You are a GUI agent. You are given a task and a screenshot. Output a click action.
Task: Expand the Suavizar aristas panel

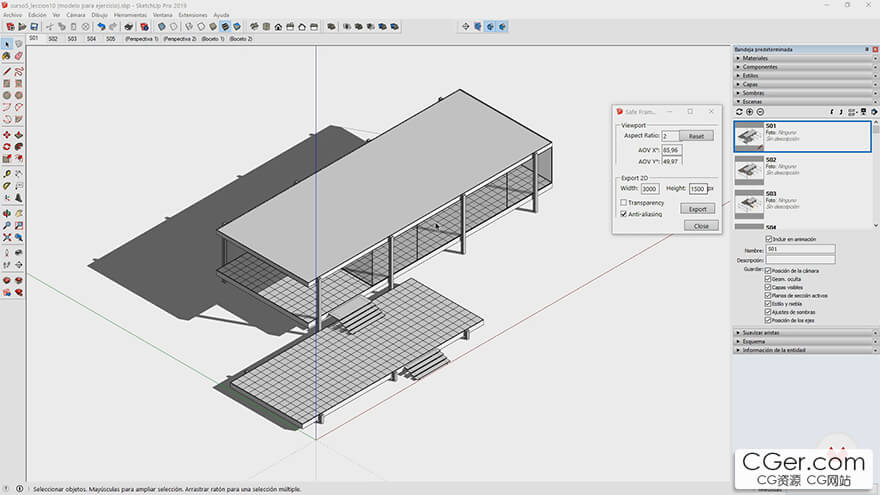(x=805, y=333)
